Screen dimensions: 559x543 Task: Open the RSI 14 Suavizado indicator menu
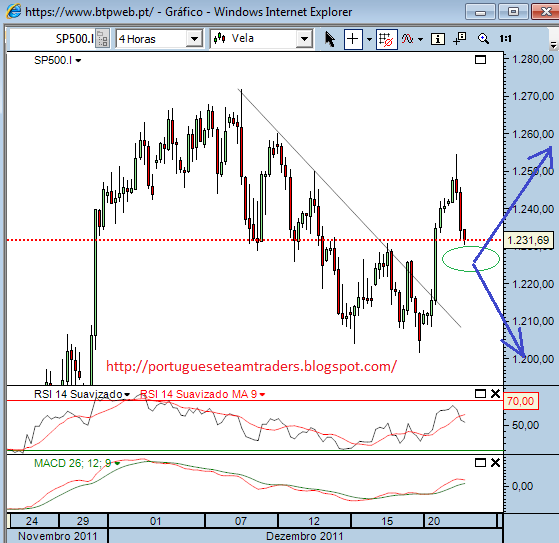(127, 395)
